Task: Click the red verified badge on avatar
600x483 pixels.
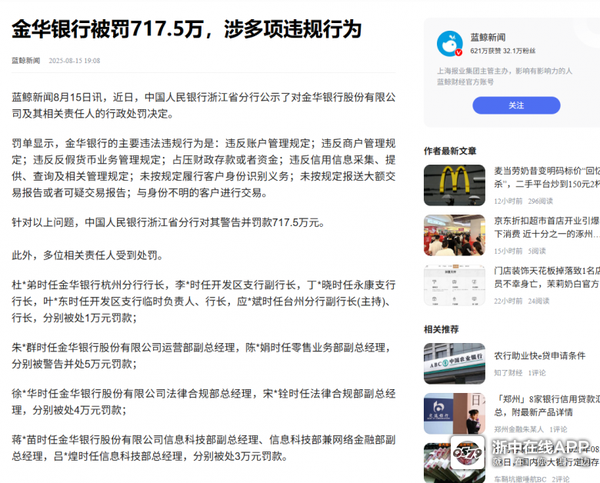Action: click(x=458, y=52)
